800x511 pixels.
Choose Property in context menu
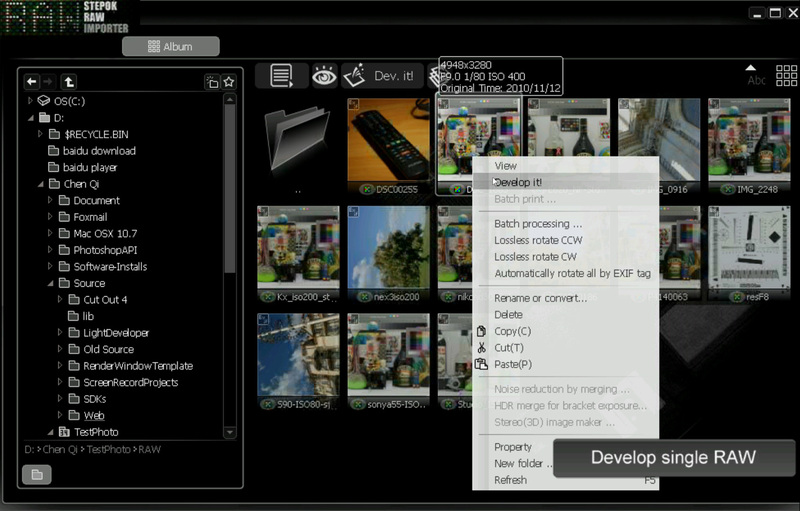tap(513, 447)
